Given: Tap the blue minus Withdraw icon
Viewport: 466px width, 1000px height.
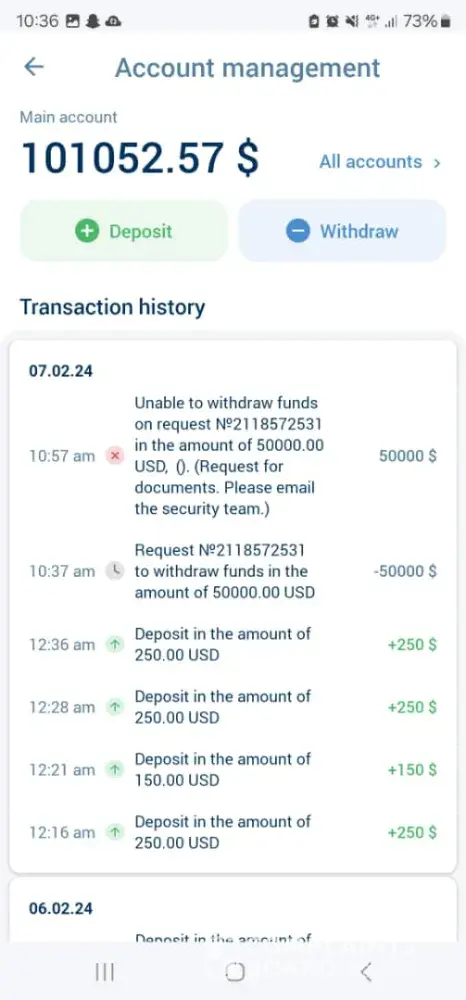Looking at the screenshot, I should tap(298, 231).
